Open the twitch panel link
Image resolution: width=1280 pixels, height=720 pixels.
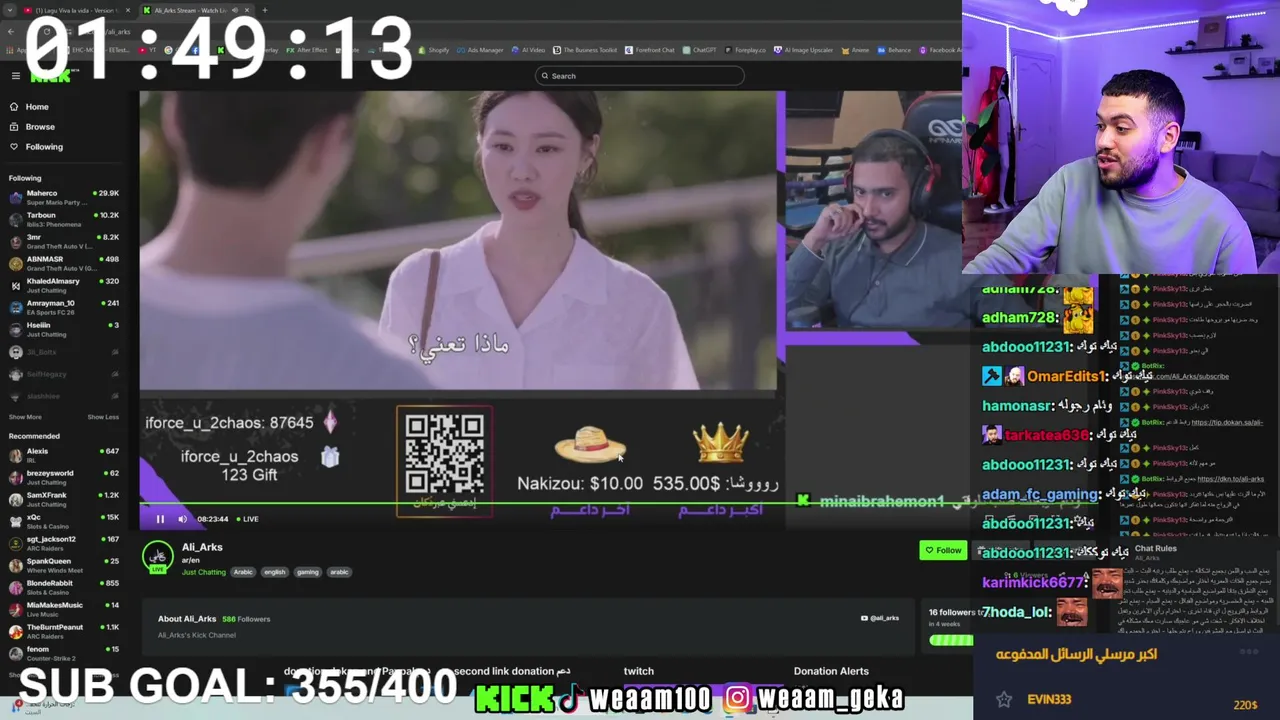pyautogui.click(x=638, y=671)
